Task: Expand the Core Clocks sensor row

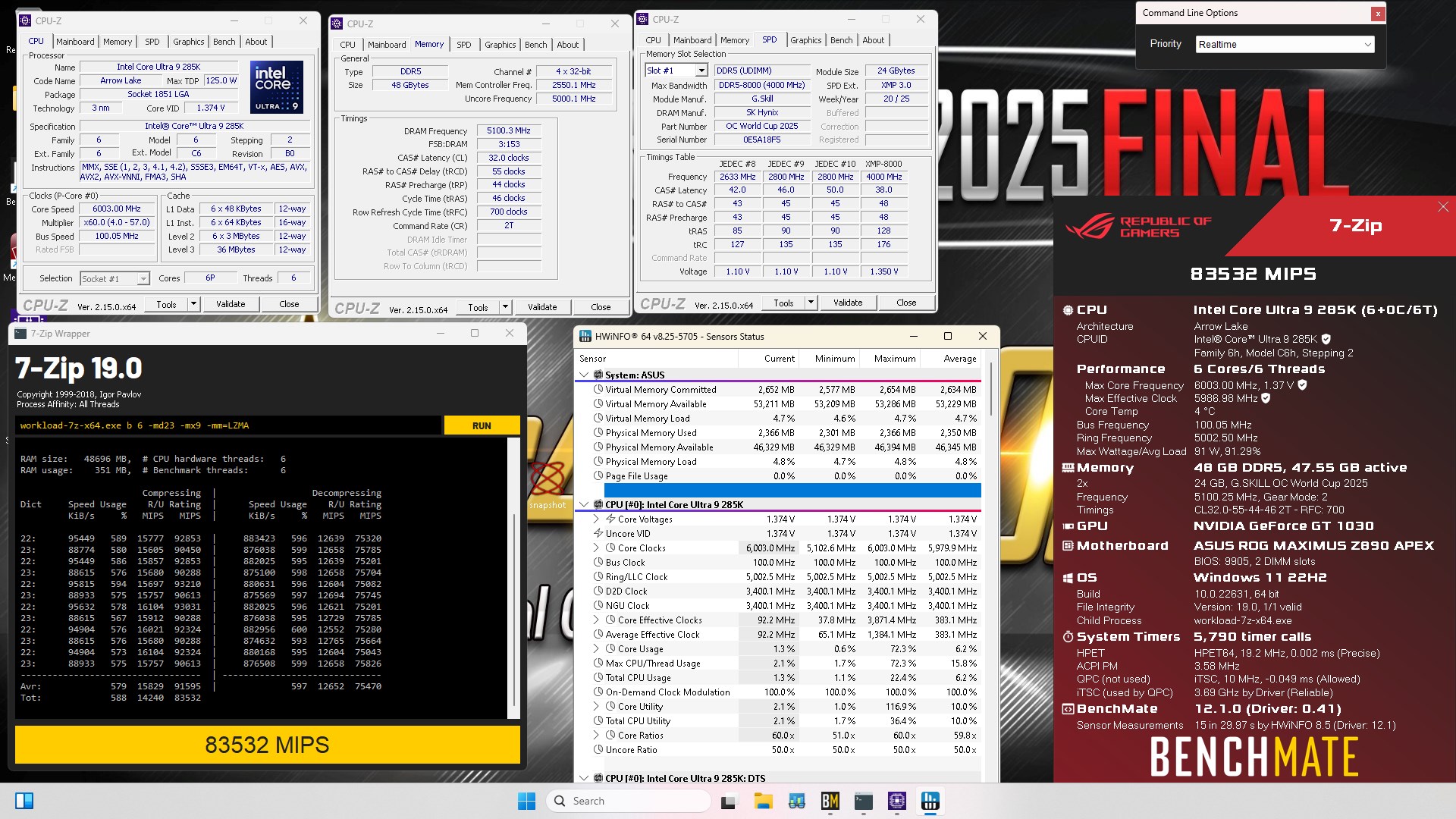Action: pyautogui.click(x=596, y=548)
